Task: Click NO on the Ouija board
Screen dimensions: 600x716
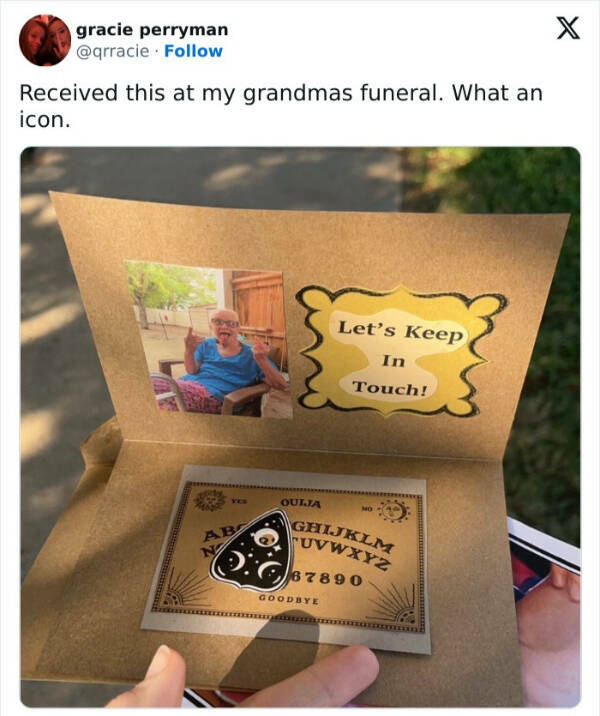Action: [368, 508]
